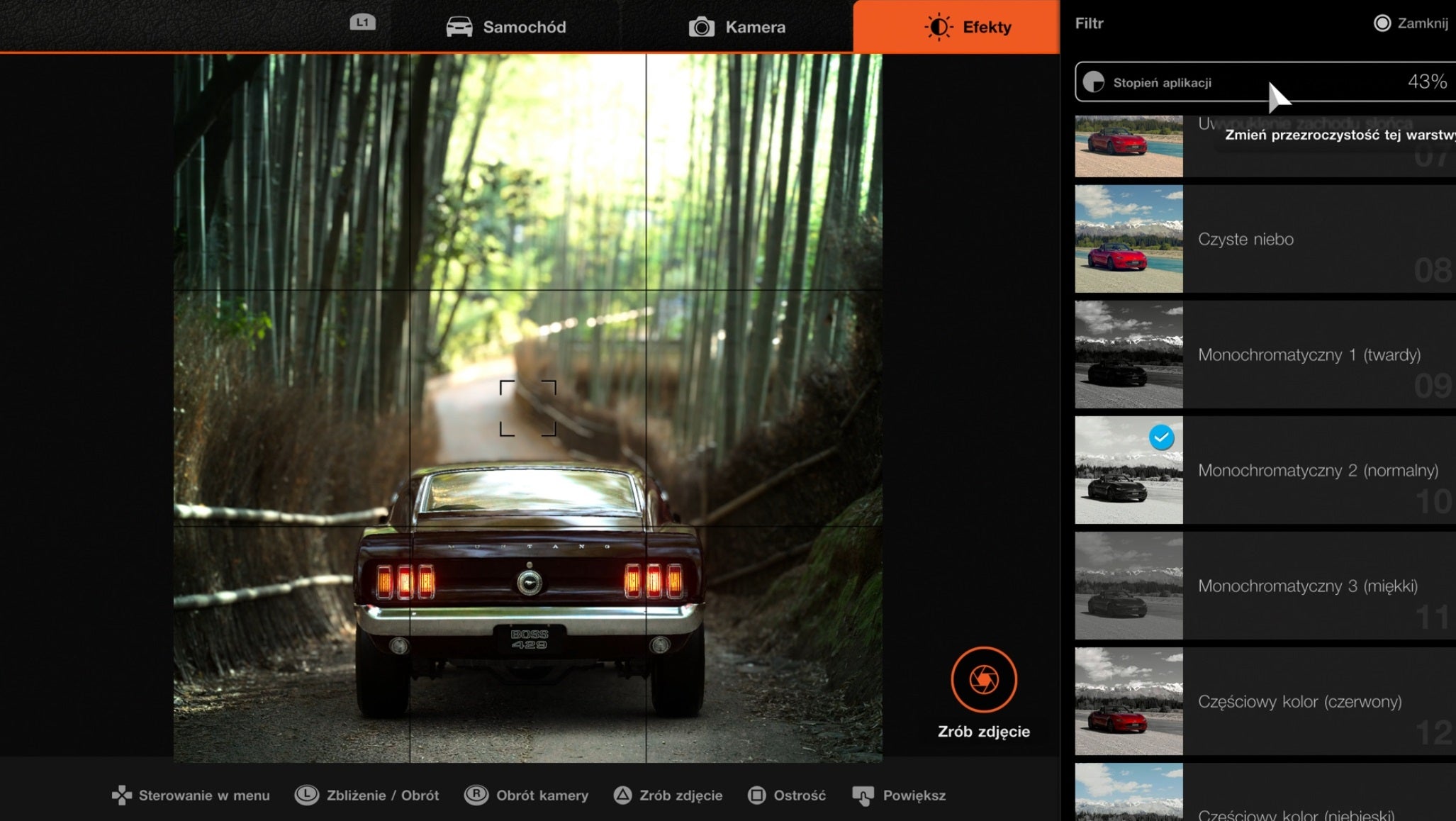Click the Zamknij label text
This screenshot has width=1456, height=821.
[1422, 23]
